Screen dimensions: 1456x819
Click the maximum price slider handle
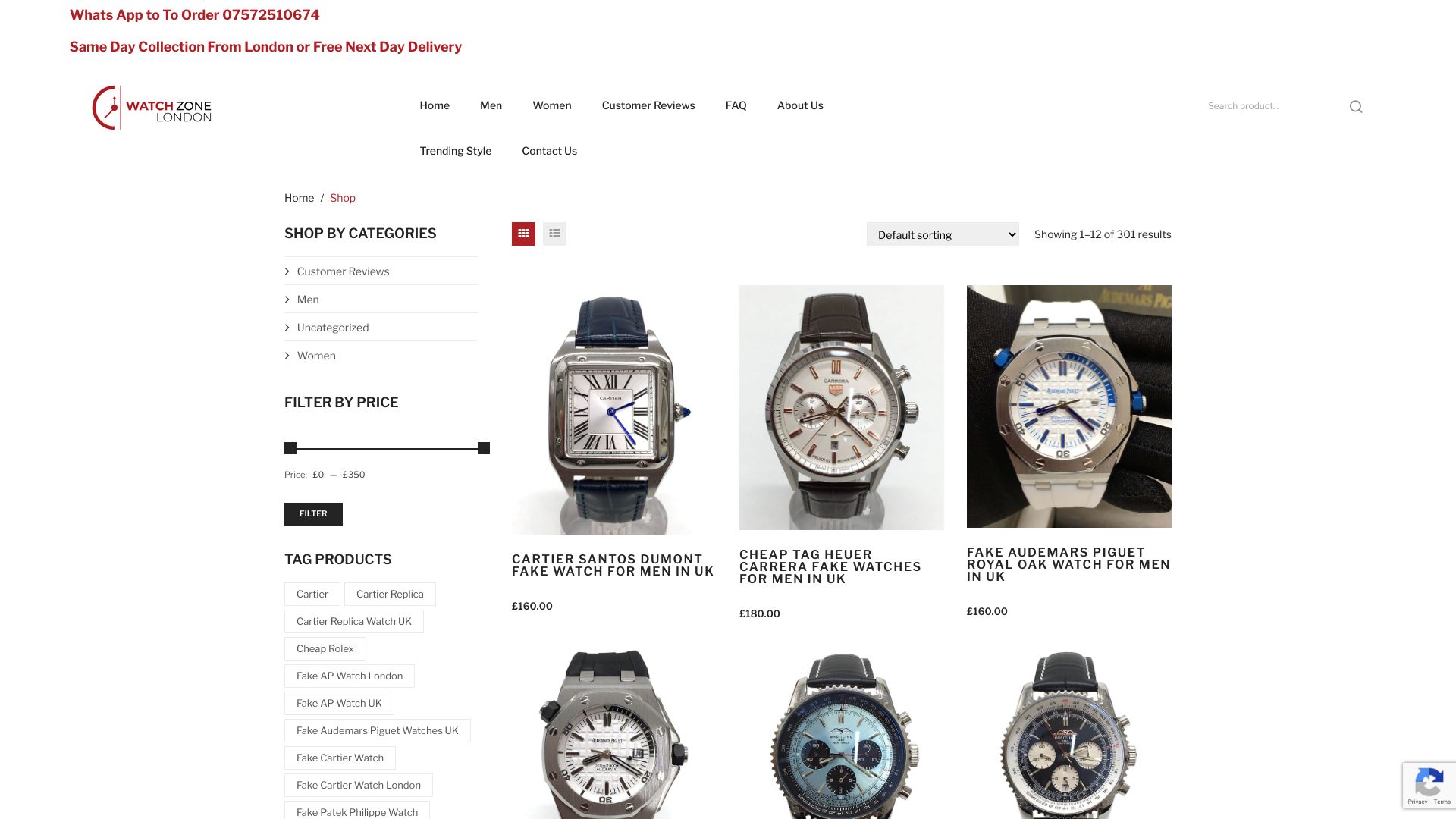point(484,448)
